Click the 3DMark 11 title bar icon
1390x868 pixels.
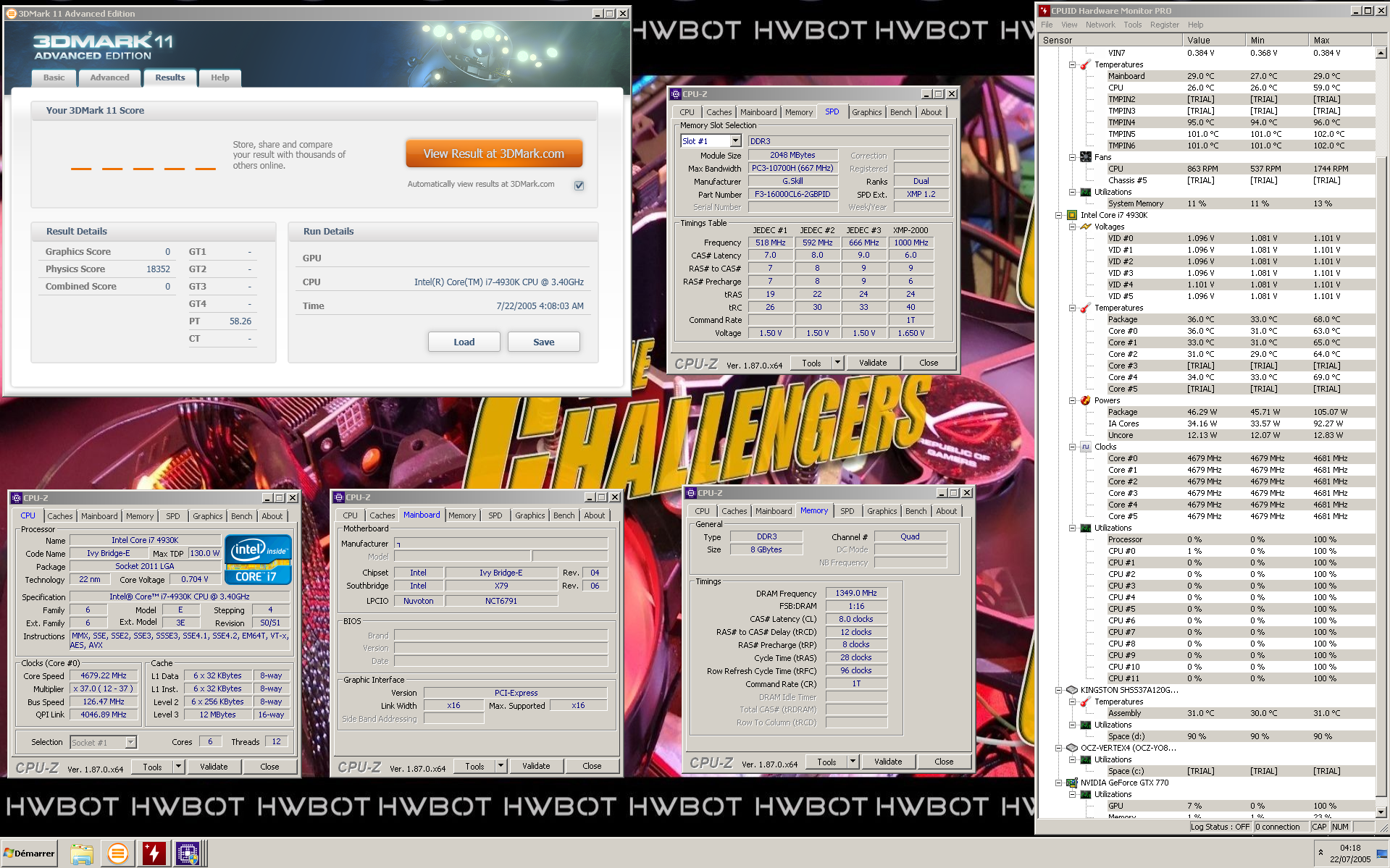[11, 14]
